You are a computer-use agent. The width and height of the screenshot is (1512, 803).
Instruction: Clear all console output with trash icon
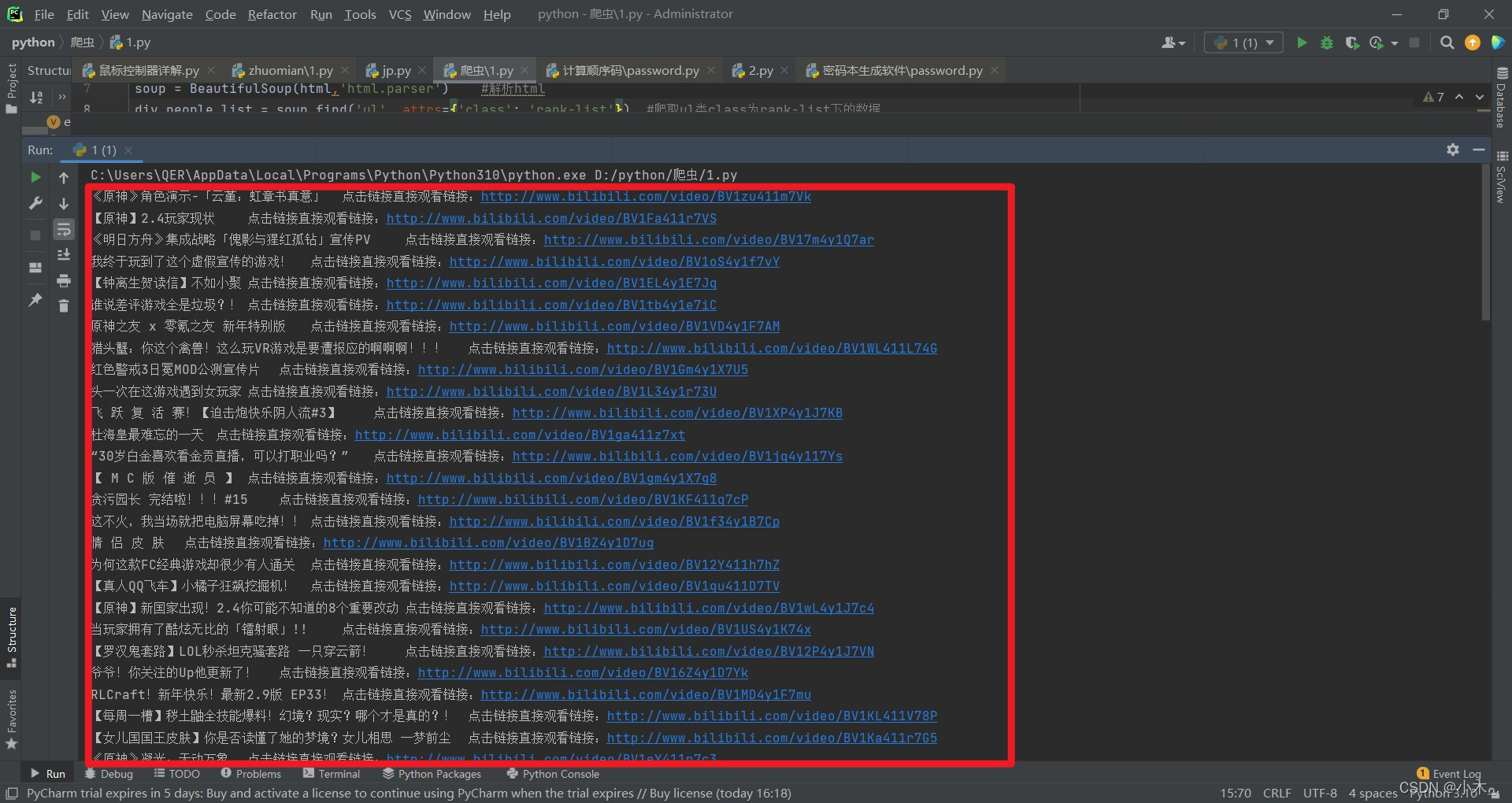click(x=64, y=306)
